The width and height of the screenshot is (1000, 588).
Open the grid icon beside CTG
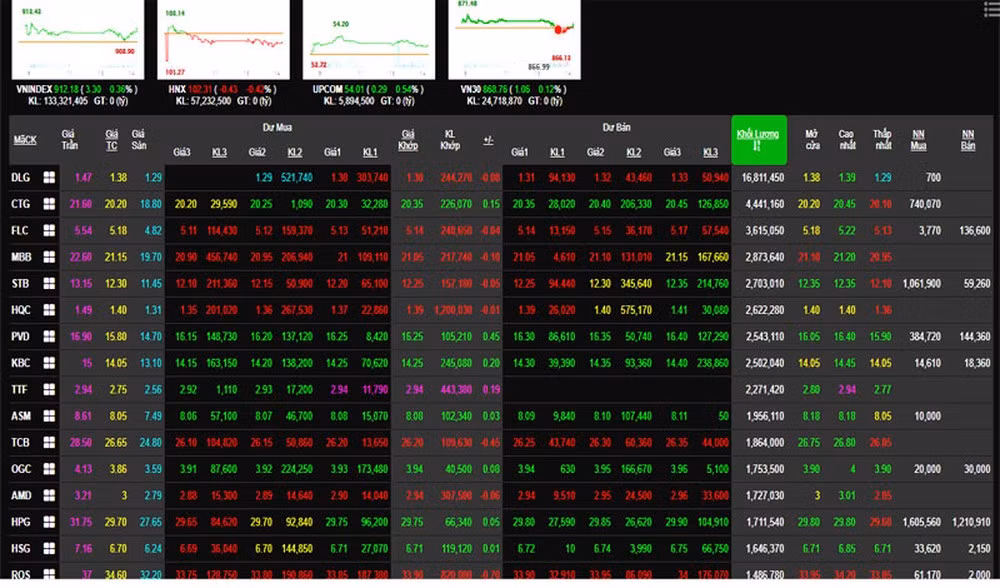[x=47, y=203]
